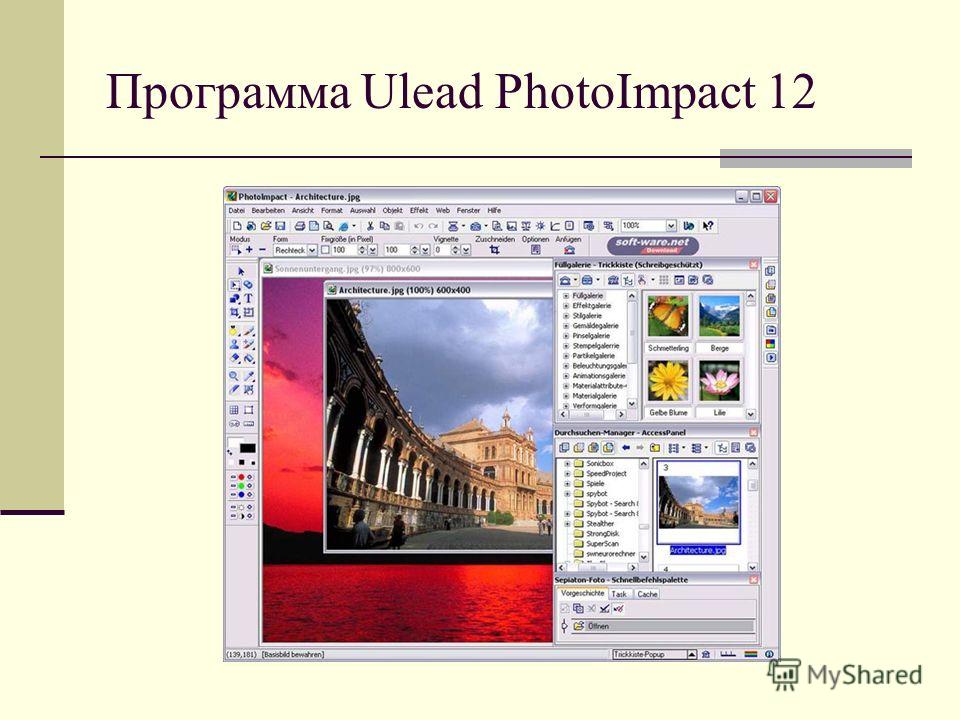The width and height of the screenshot is (960, 720).
Task: Click the Print icon
Action: [300, 226]
